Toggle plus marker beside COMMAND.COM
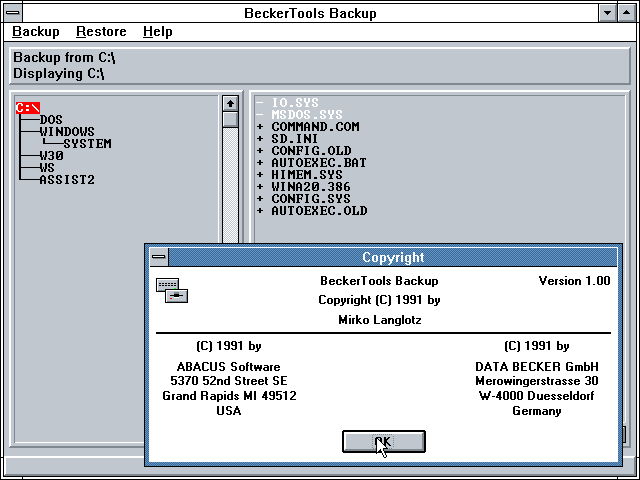 click(x=260, y=127)
